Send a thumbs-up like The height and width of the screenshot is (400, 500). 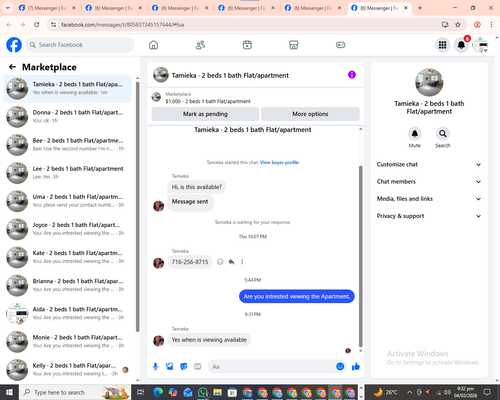point(356,367)
